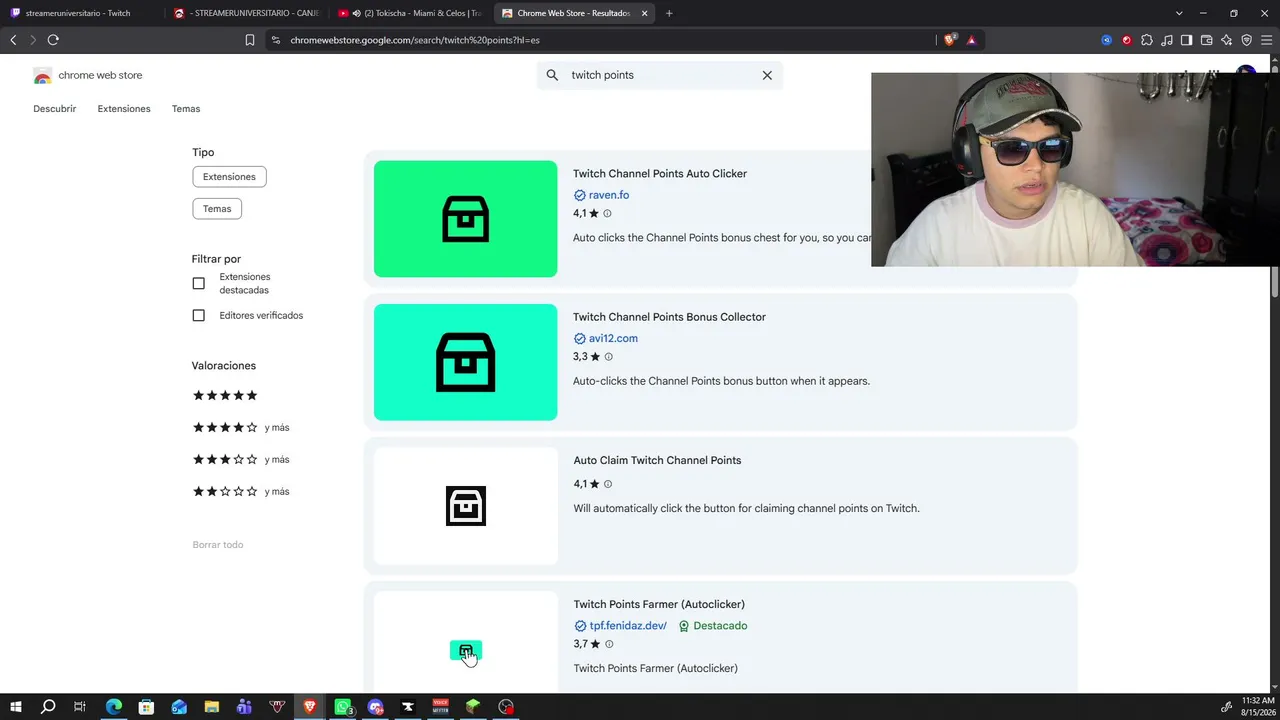Click the store search field 'twitch points'
1280x720 pixels.
coord(660,75)
